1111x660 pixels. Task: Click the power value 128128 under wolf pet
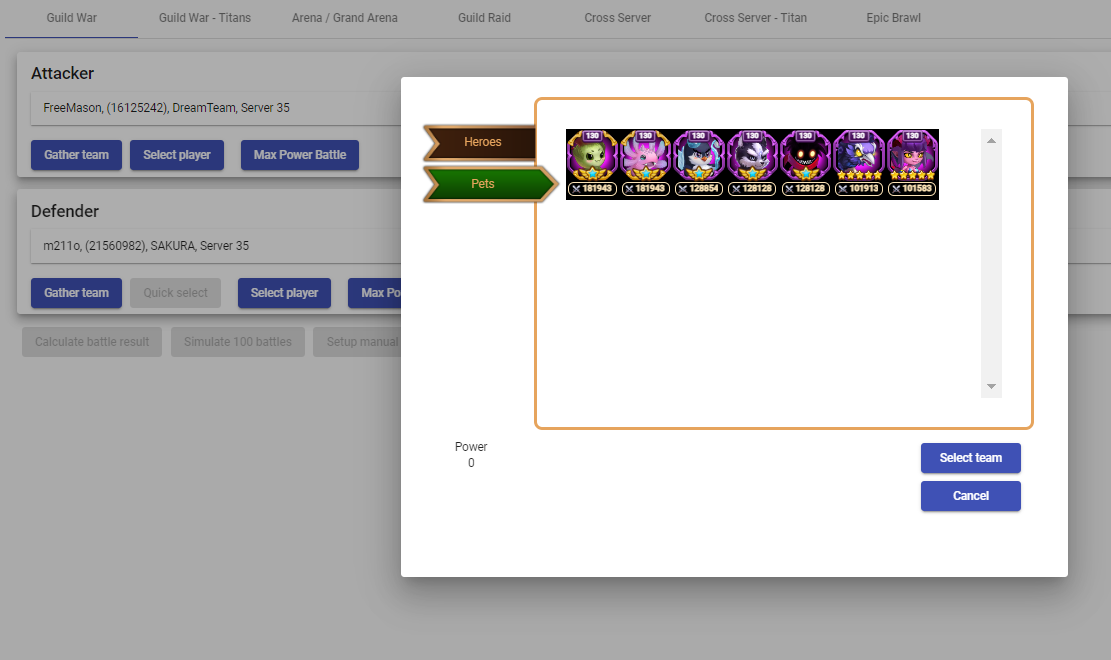tap(752, 189)
